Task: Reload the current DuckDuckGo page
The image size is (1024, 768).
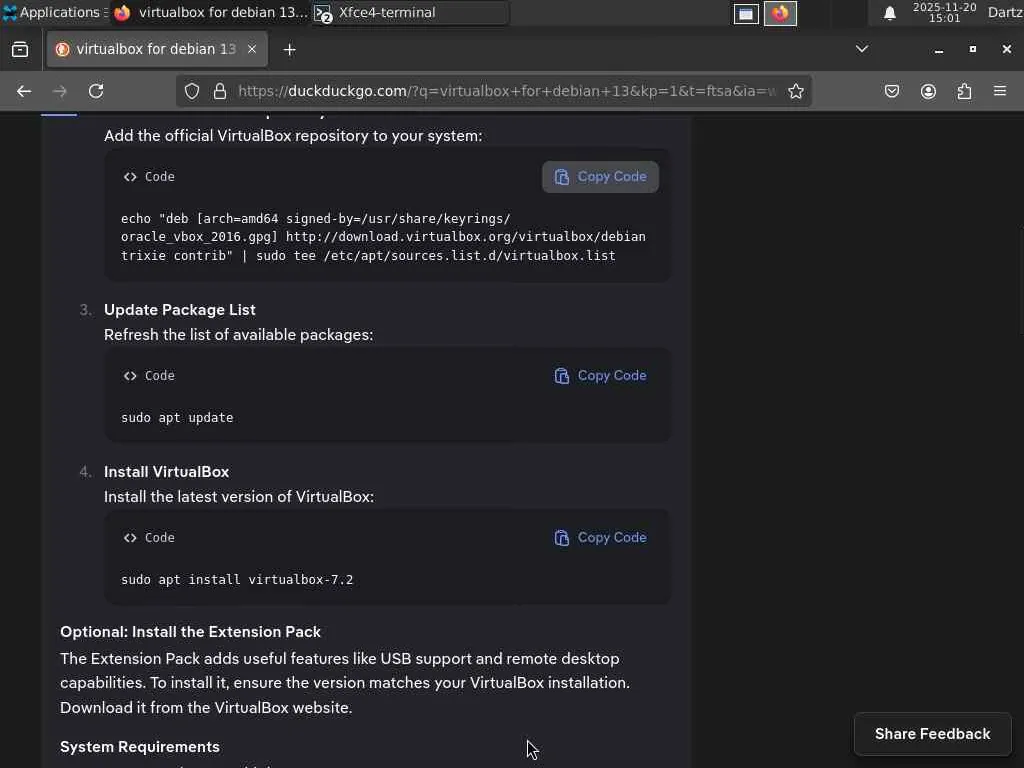Action: point(96,91)
